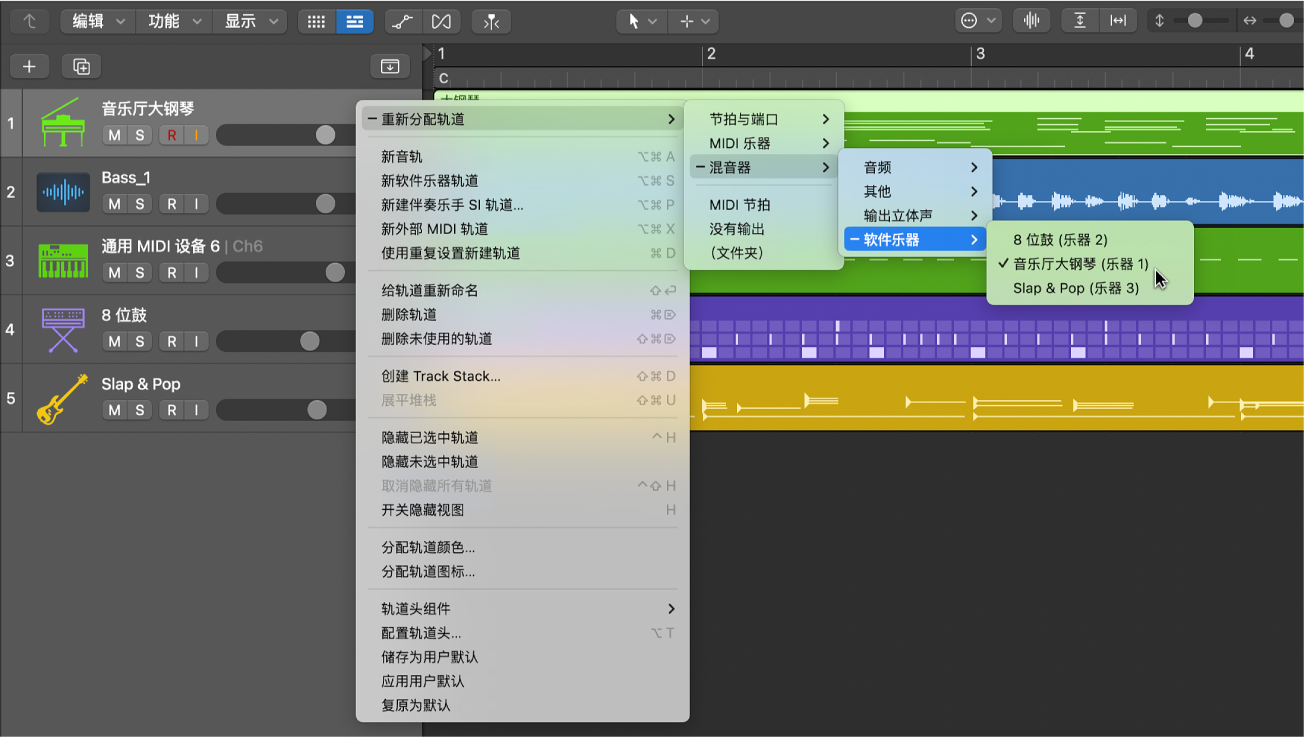This screenshot has width=1306, height=737.
Task: Mute the Bass_1 track
Action: click(115, 204)
